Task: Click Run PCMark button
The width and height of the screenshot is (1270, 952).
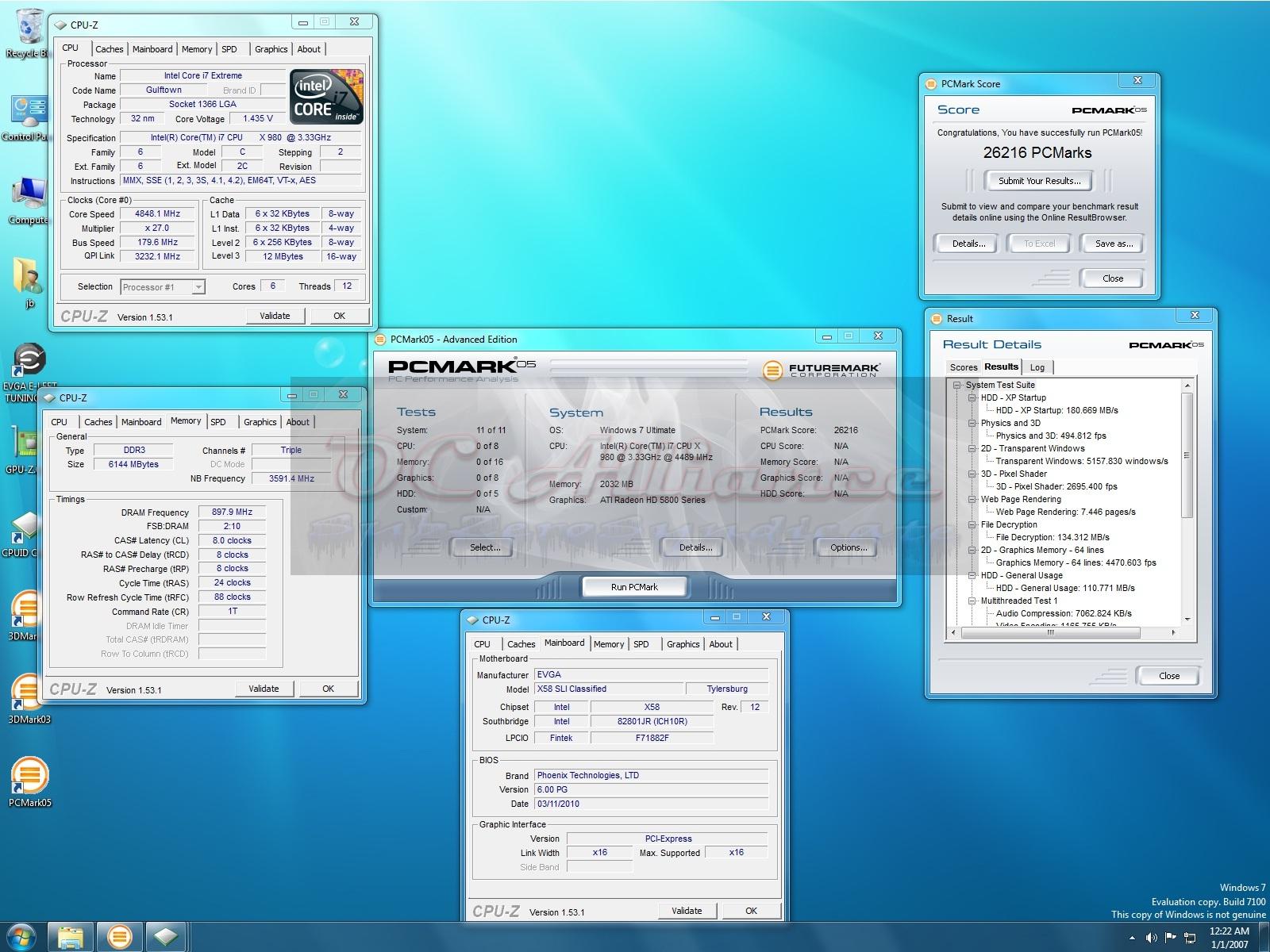Action: point(634,587)
